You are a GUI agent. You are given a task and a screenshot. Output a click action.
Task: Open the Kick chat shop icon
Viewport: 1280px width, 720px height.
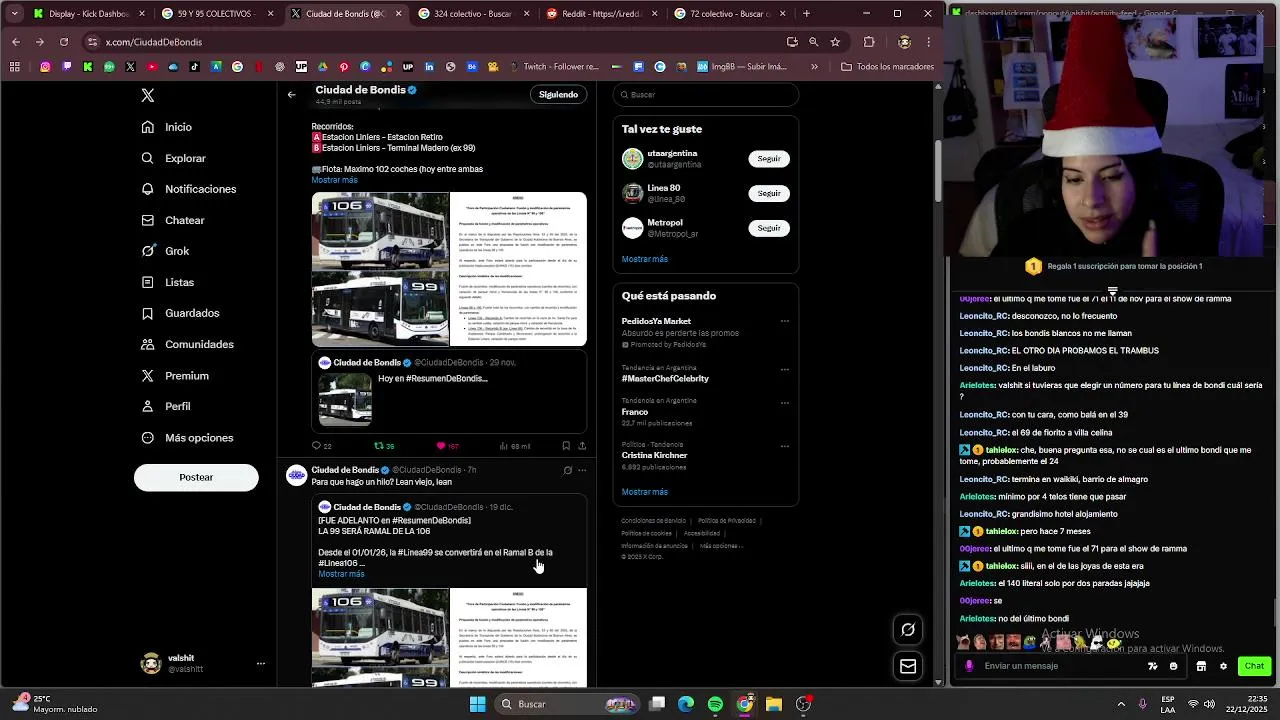1201,666
